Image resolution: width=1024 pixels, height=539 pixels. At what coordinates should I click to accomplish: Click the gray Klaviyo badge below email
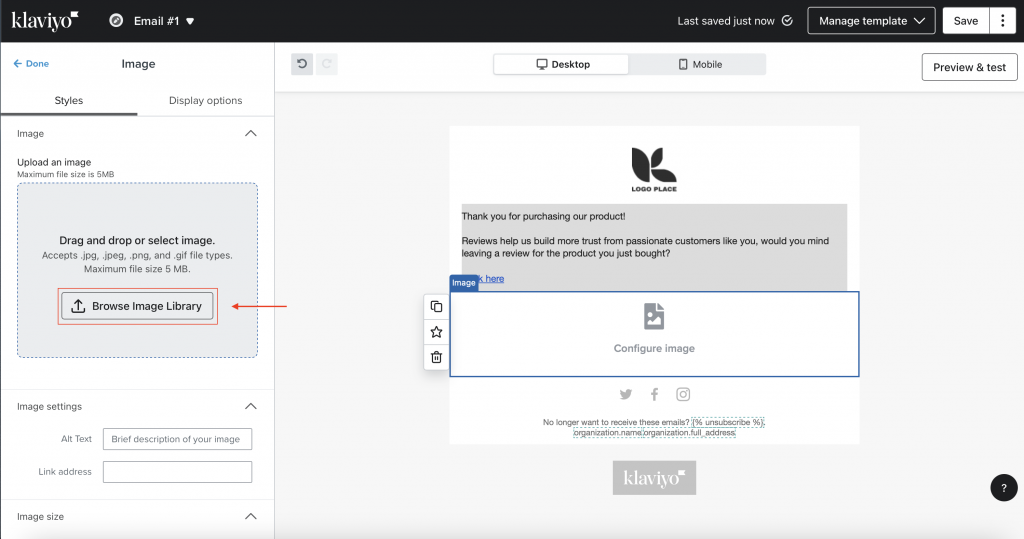click(654, 478)
